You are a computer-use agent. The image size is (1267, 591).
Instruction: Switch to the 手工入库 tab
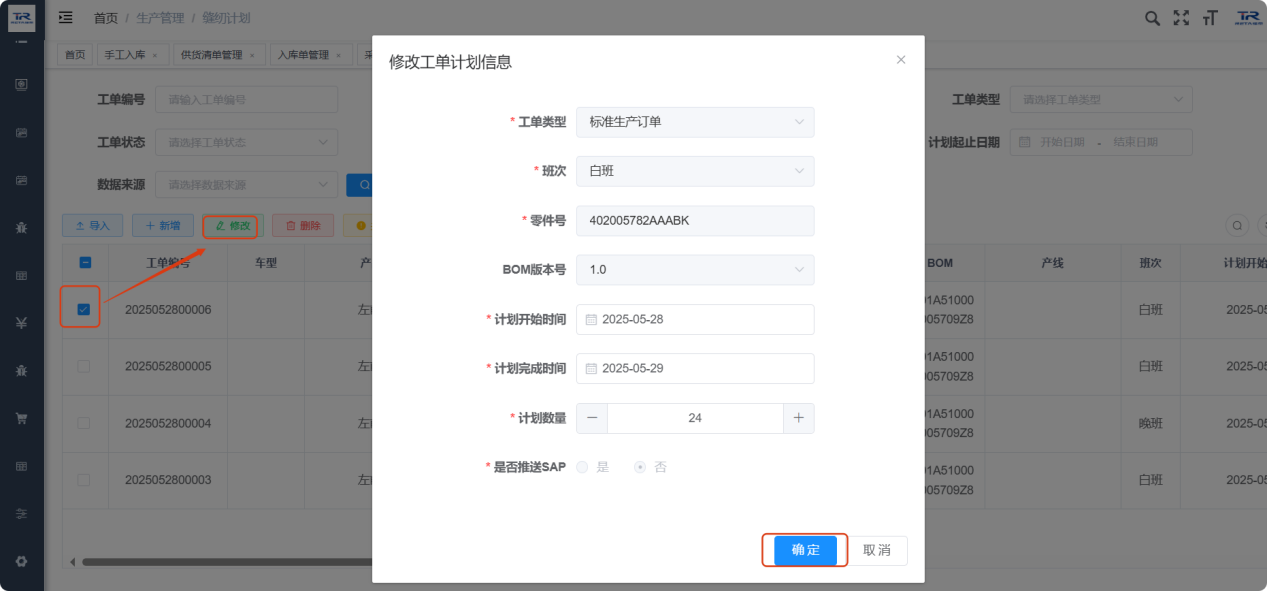tap(131, 55)
